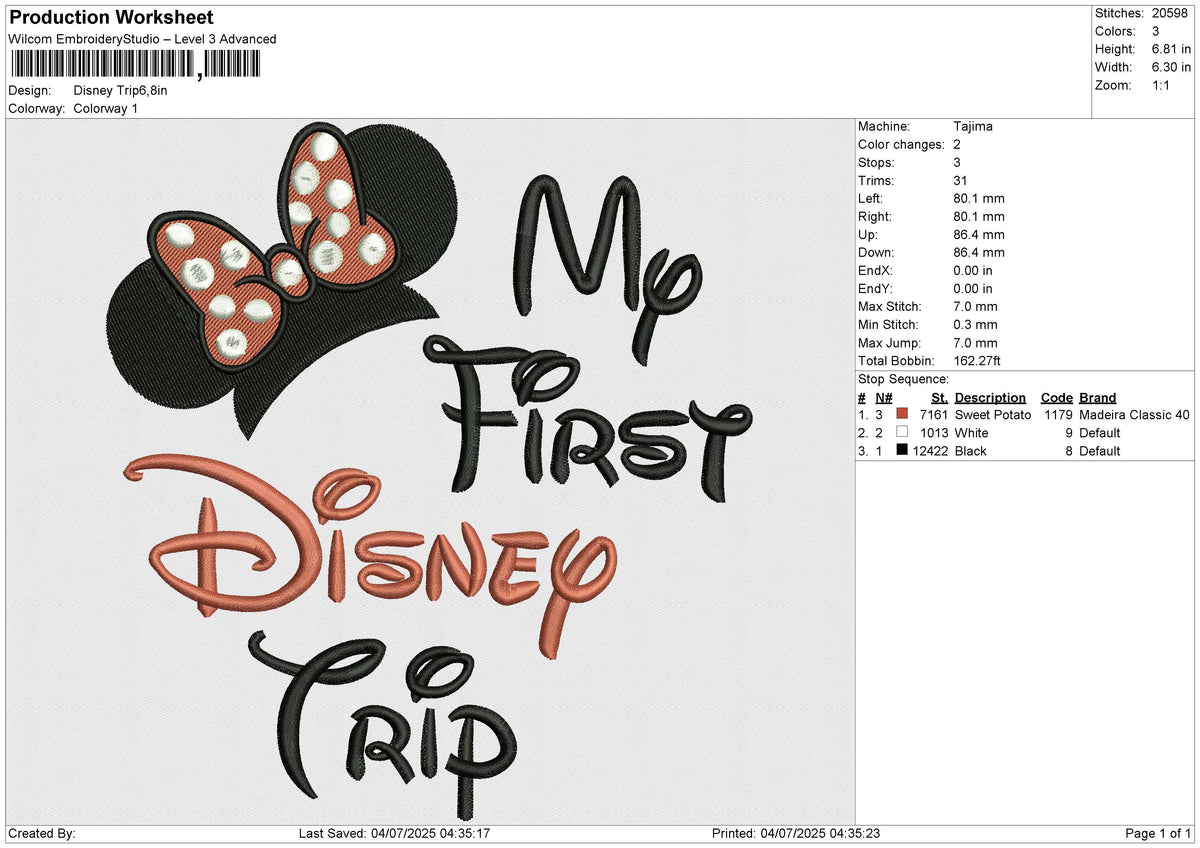Viewport: 1200px width, 848px height.
Task: Select the Right measurement "80.1 mm"
Action: coord(979,216)
